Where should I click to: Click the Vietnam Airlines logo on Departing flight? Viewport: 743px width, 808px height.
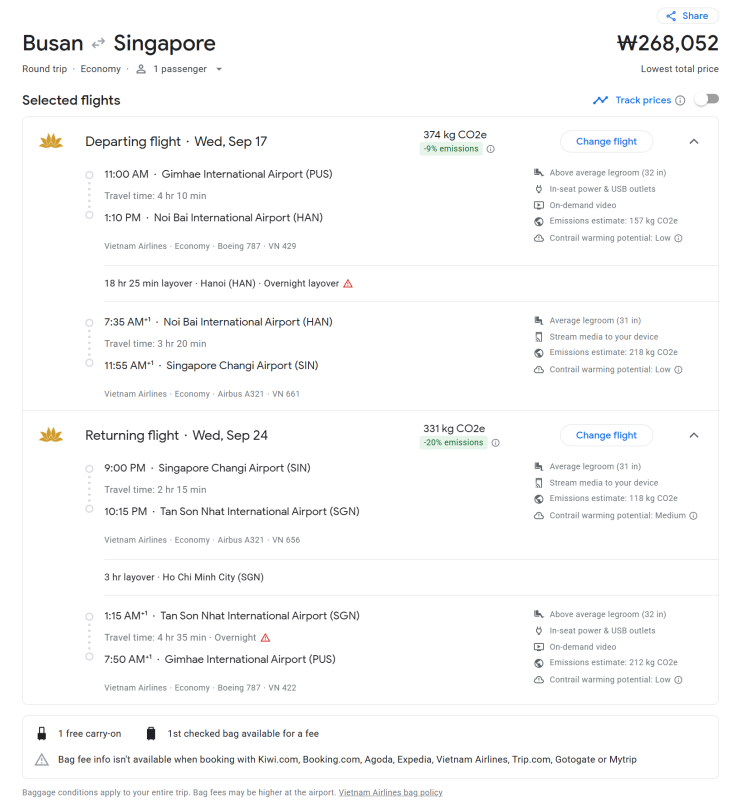pos(50,141)
